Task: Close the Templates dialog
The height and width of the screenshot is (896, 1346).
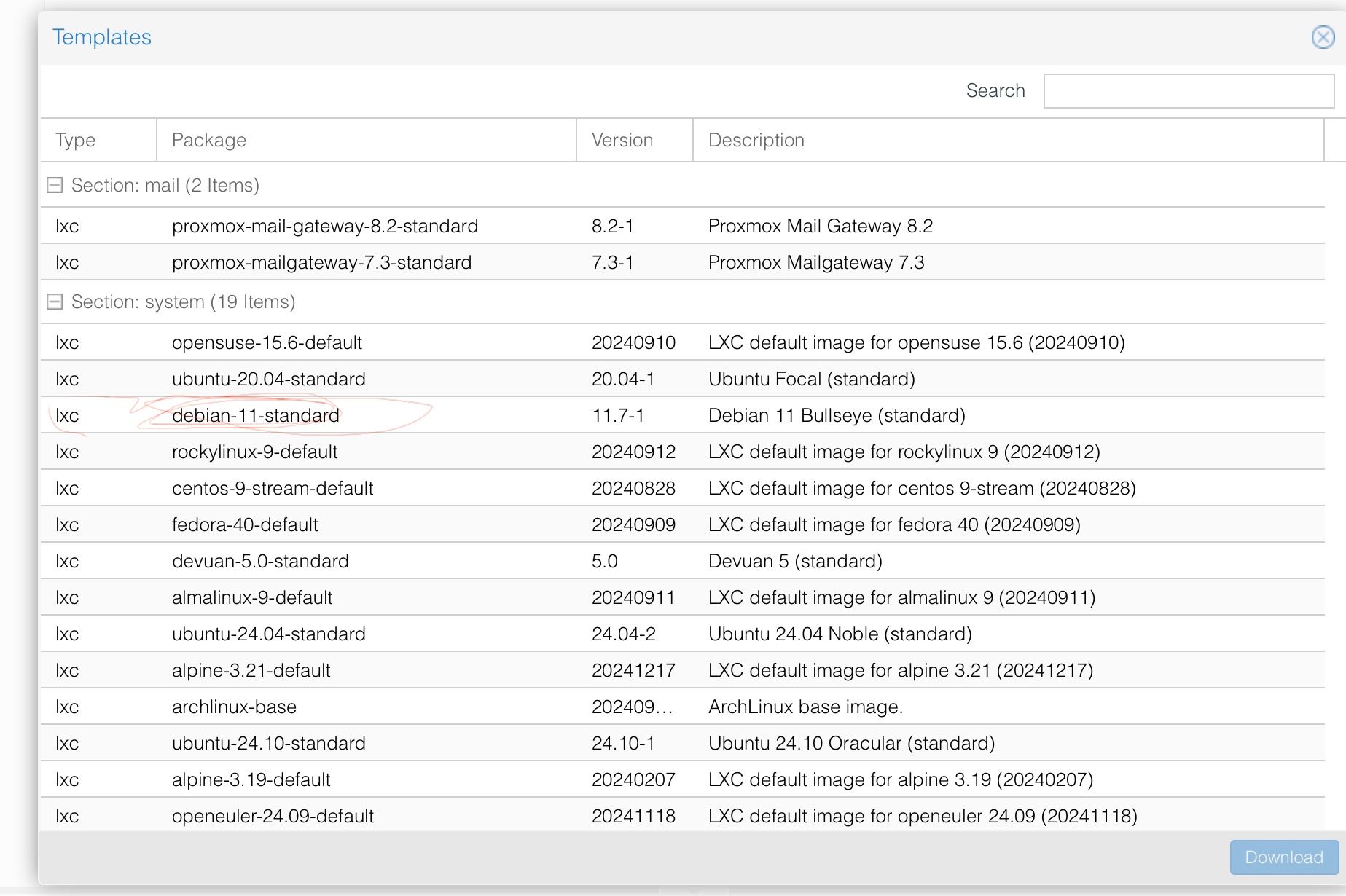Action: [x=1323, y=37]
